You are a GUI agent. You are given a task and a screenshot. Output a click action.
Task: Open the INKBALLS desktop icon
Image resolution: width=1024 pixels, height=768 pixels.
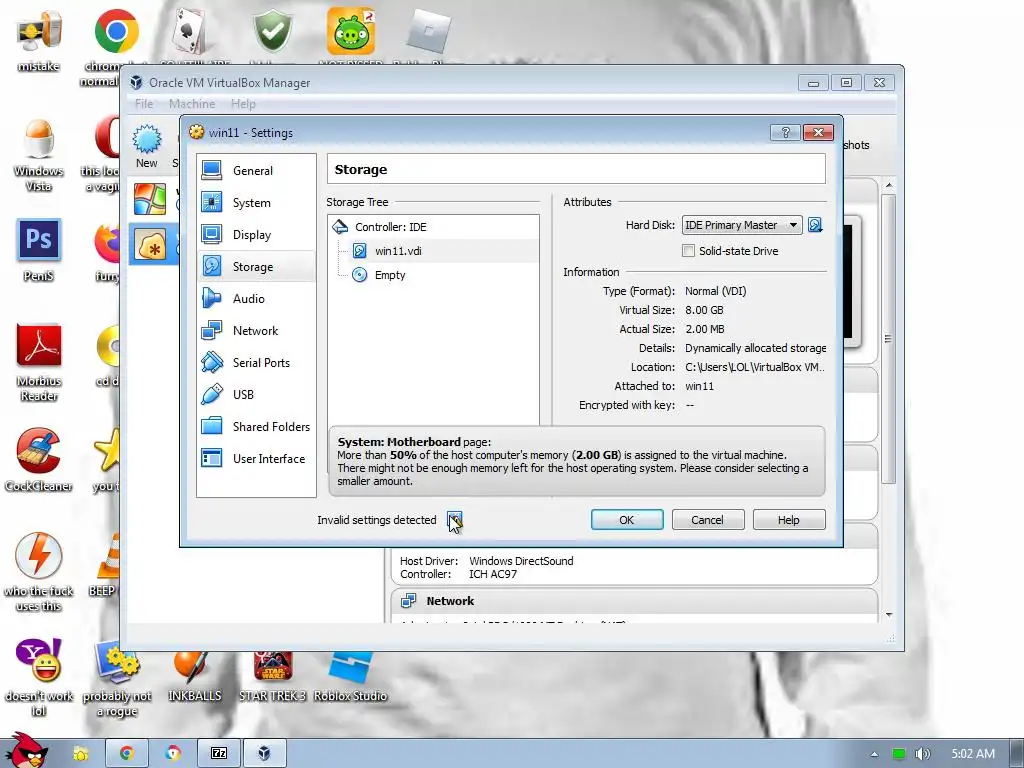coord(194,677)
